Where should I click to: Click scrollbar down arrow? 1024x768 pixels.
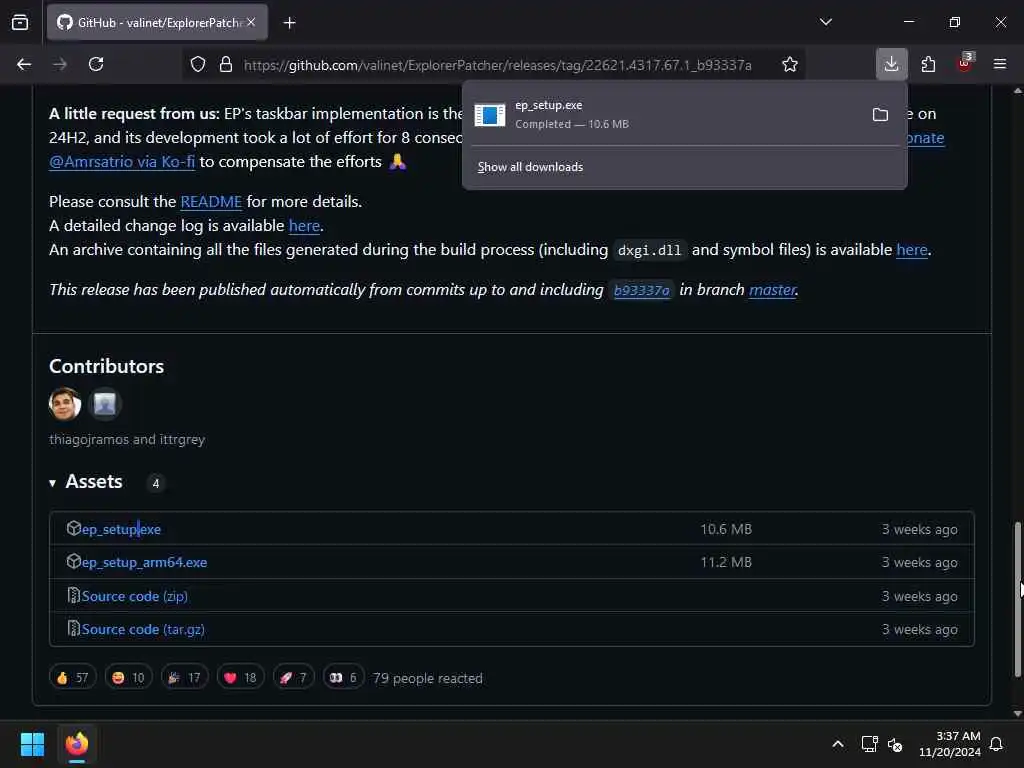point(1017,714)
